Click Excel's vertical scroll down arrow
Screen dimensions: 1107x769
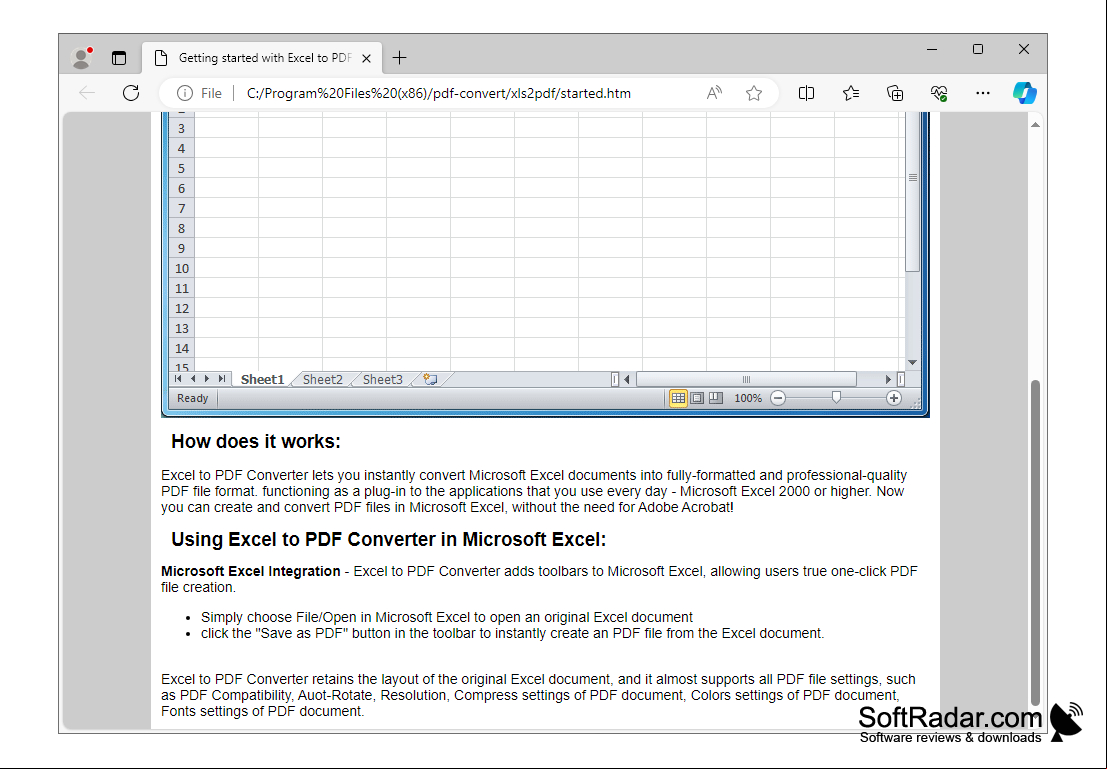pos(912,362)
